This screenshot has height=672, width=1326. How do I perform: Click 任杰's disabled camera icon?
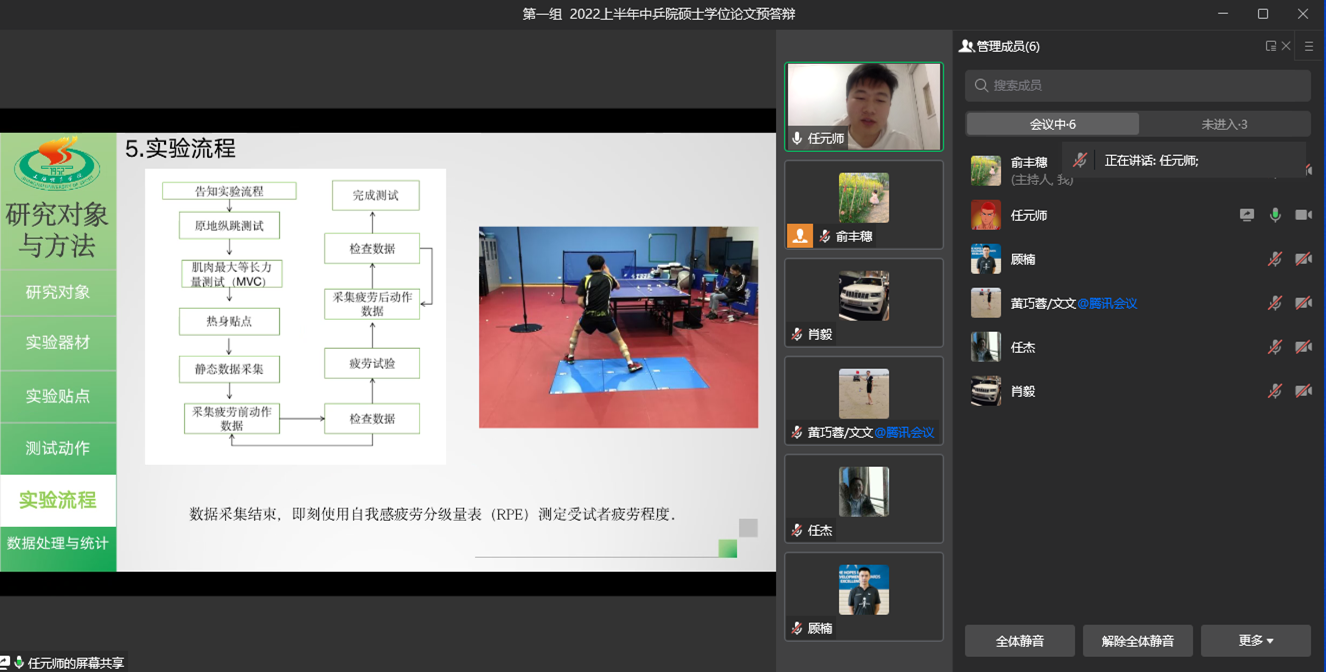point(1303,347)
